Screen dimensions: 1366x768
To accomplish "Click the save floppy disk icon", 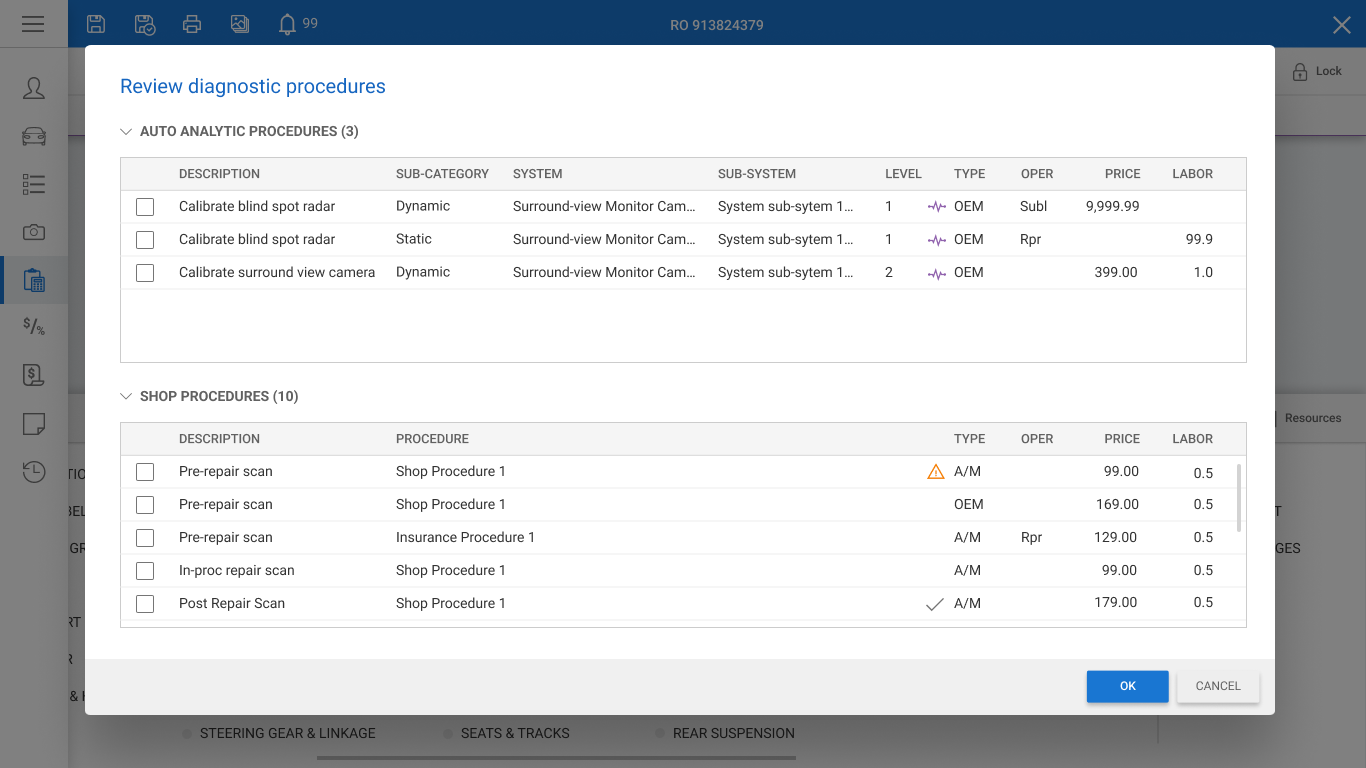I will tap(96, 24).
